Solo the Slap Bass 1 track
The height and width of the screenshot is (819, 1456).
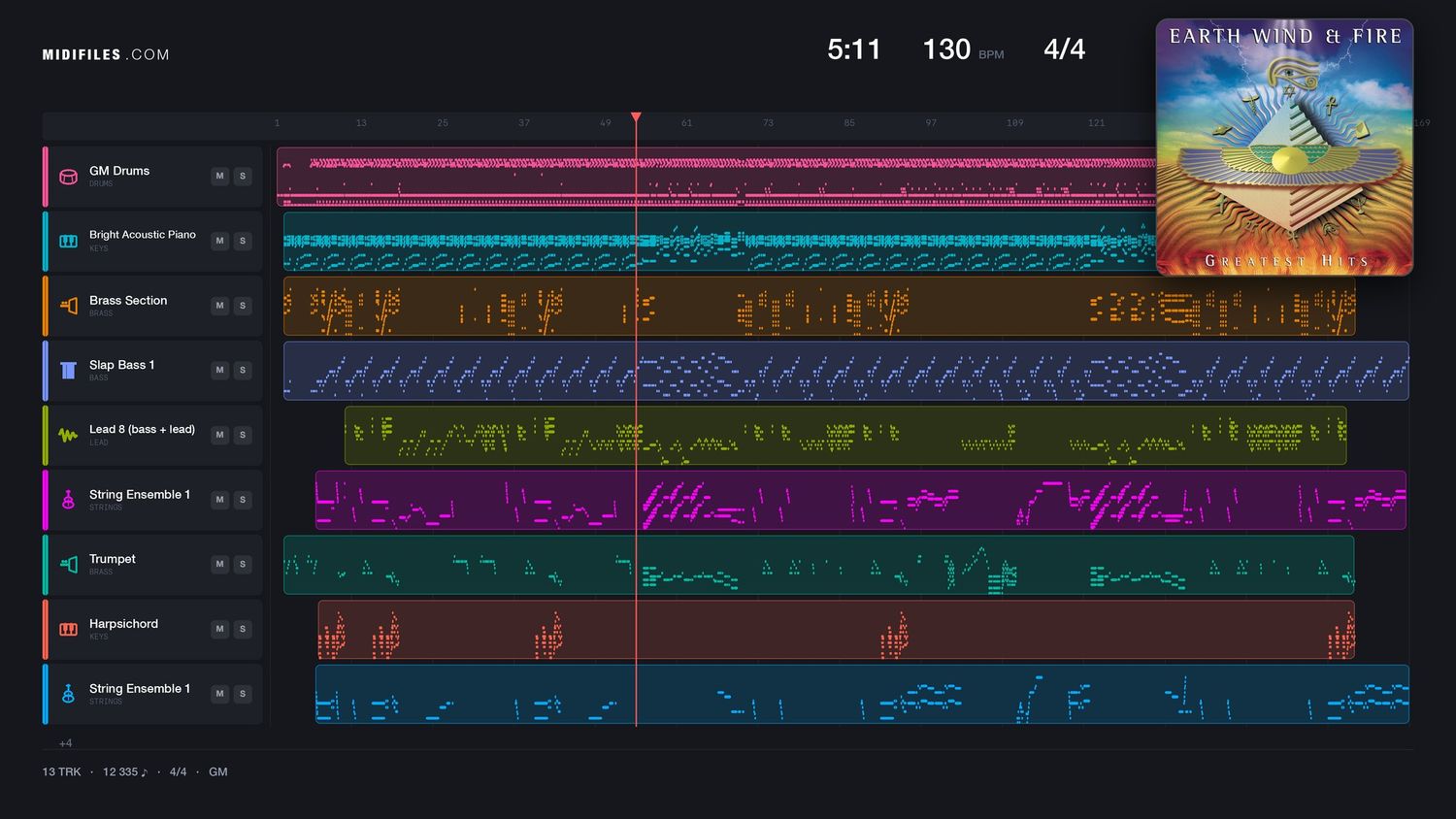click(243, 370)
